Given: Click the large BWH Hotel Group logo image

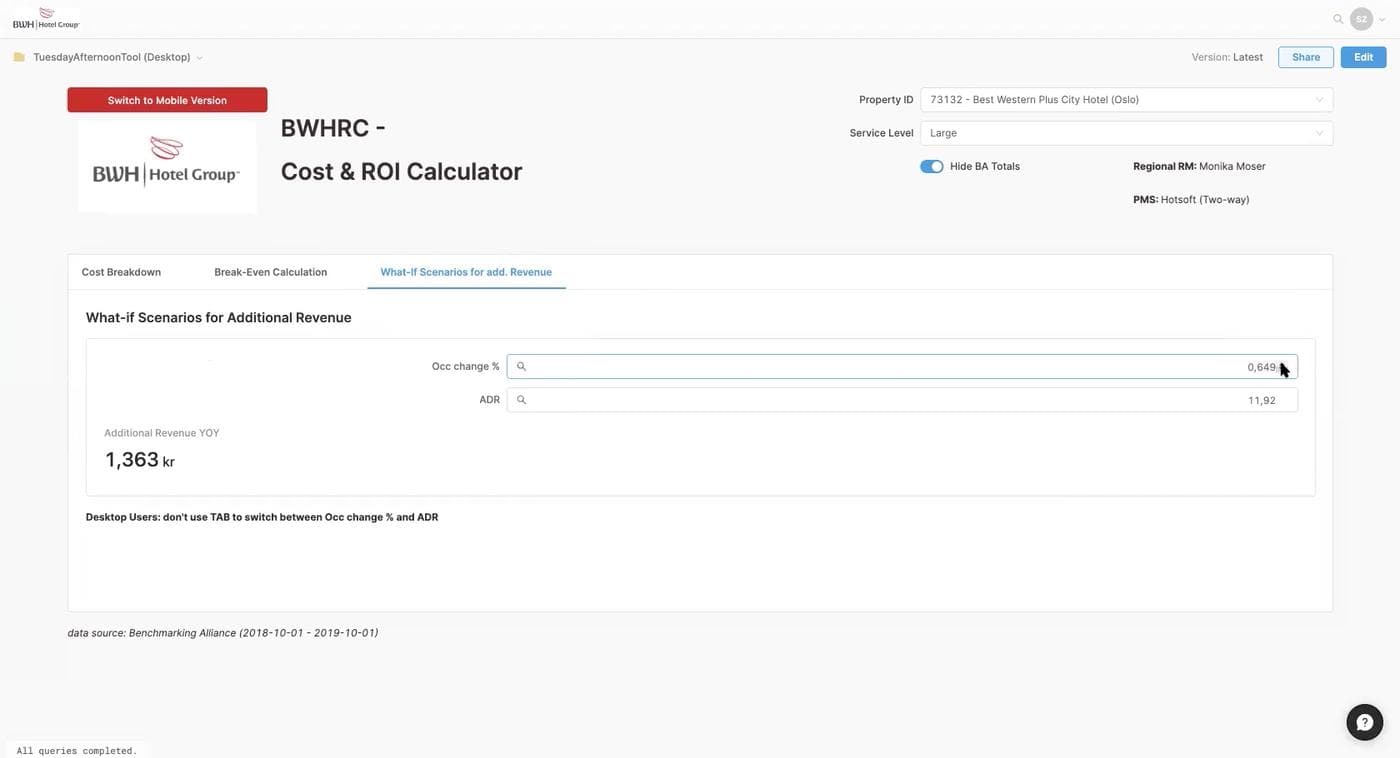Looking at the screenshot, I should tap(167, 163).
